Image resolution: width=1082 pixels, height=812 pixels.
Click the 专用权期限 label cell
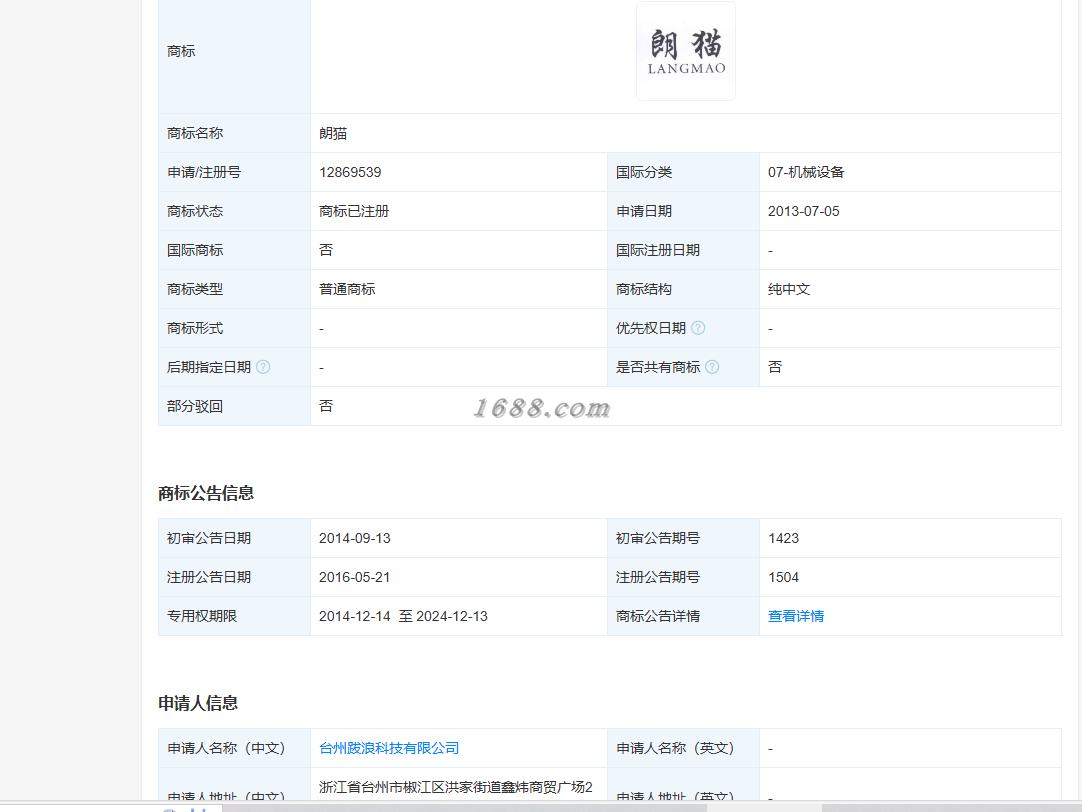pos(235,616)
